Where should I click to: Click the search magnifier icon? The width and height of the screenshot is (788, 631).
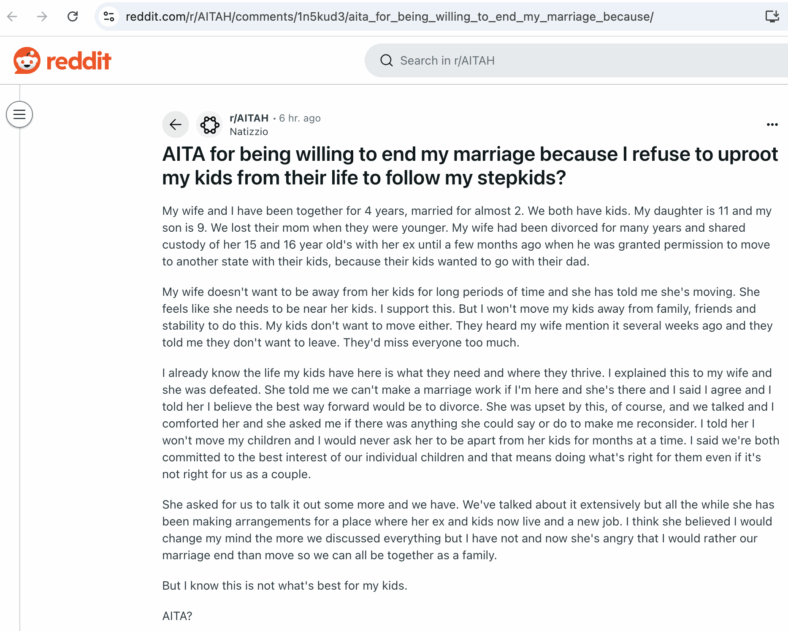(x=386, y=61)
